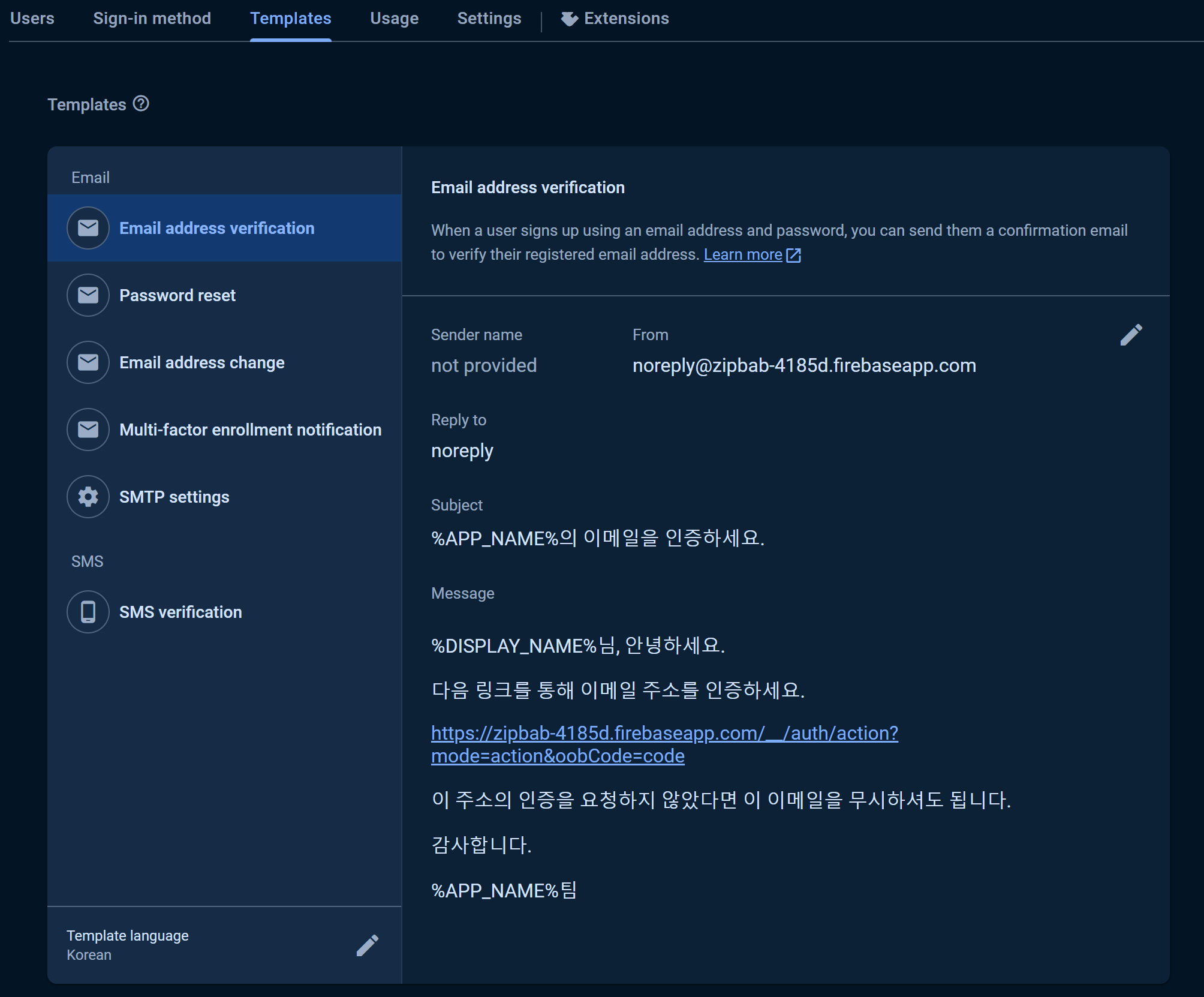Click the envelope icon beside Password reset
The width and height of the screenshot is (1204, 997).
(x=88, y=295)
